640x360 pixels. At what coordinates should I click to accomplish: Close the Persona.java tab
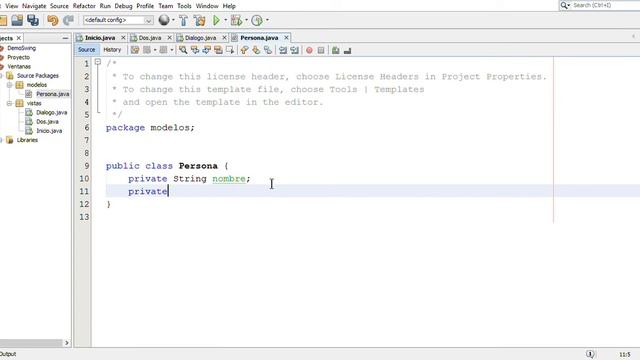pos(287,38)
